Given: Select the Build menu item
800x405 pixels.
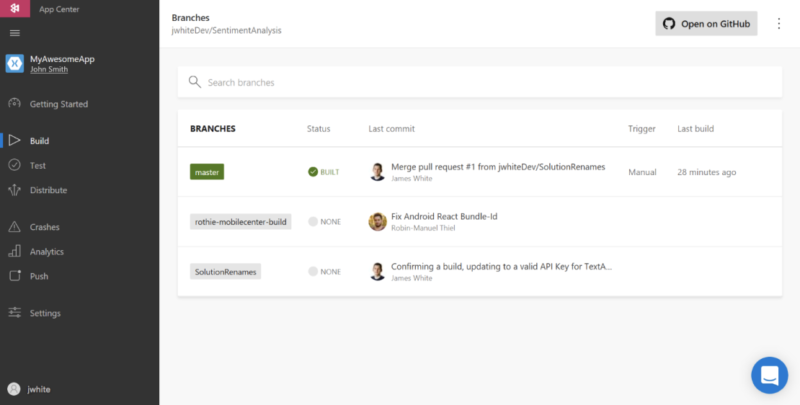Looking at the screenshot, I should (80, 141).
